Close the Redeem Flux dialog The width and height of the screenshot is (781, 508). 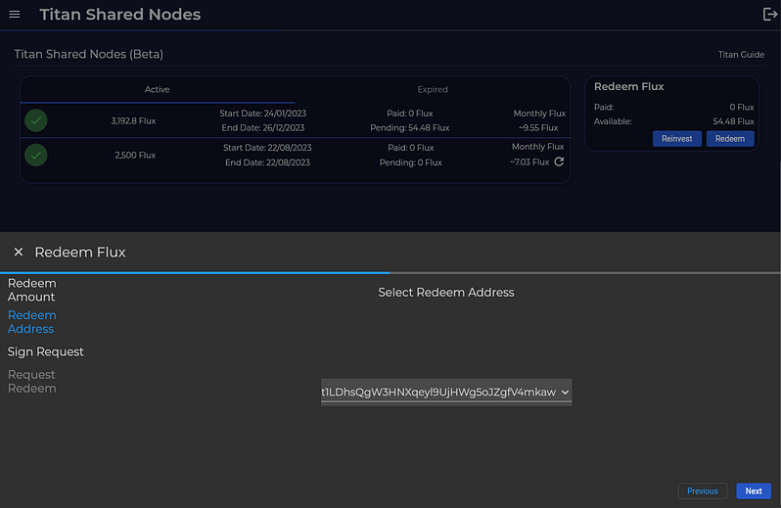(x=18, y=252)
